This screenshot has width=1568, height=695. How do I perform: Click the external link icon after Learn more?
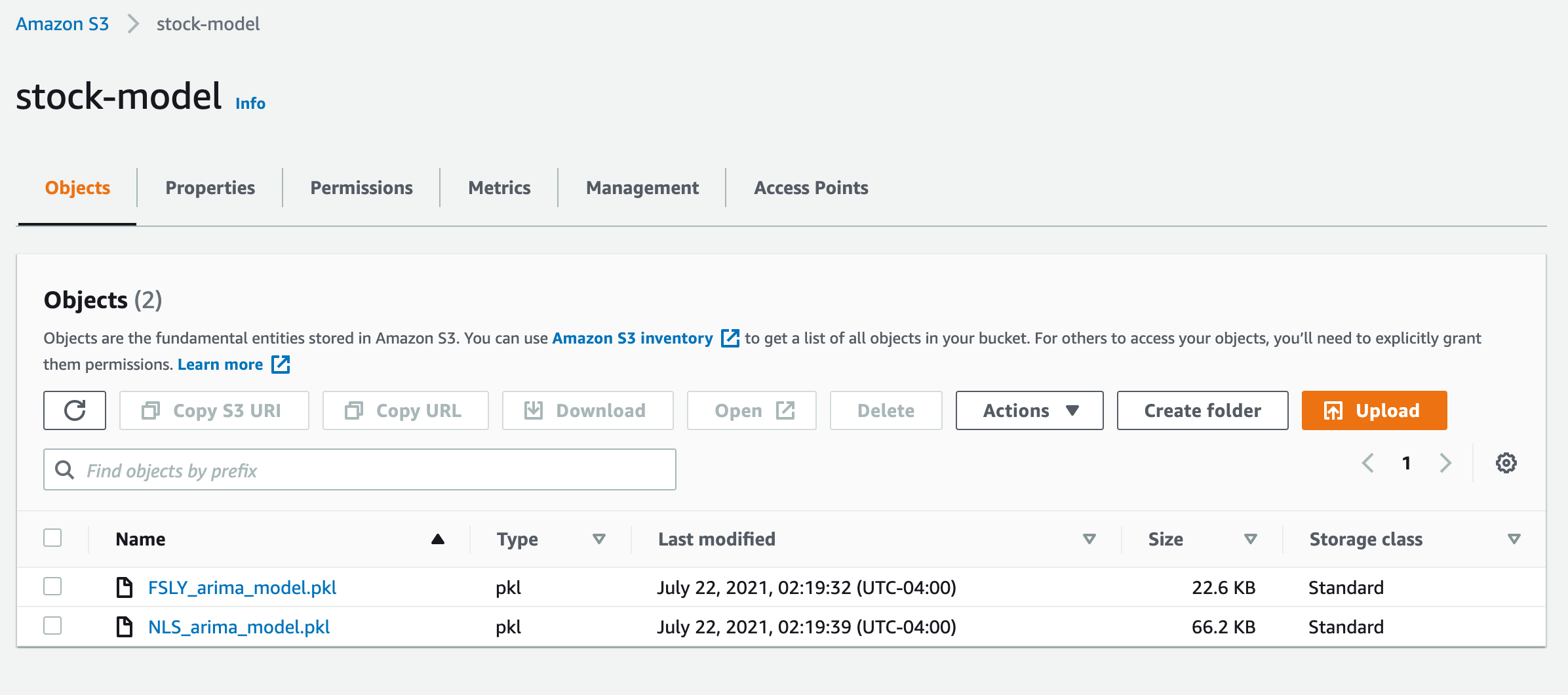[281, 365]
